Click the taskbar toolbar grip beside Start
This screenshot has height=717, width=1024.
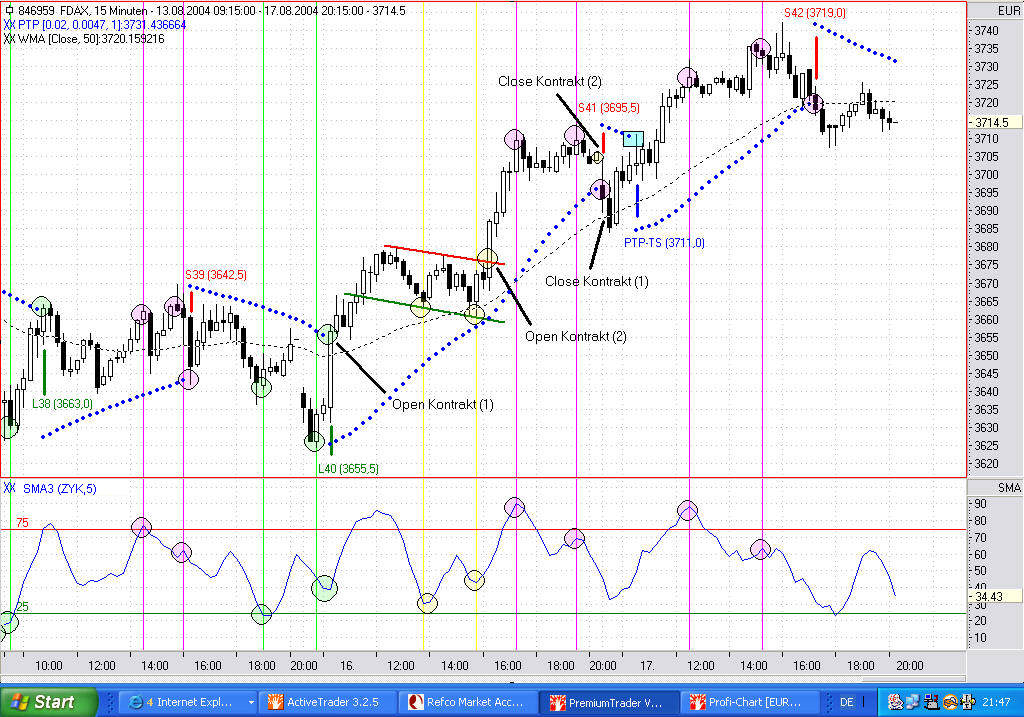(109, 702)
